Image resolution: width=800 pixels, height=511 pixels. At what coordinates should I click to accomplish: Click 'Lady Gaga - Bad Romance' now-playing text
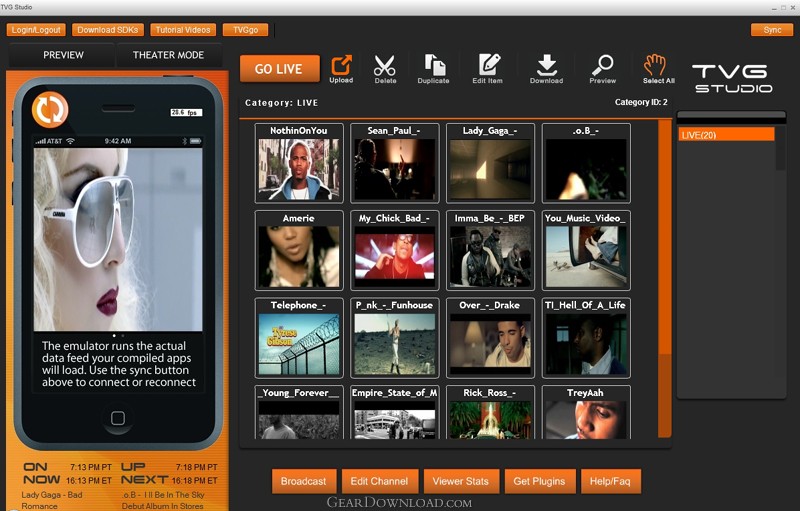pyautogui.click(x=52, y=500)
